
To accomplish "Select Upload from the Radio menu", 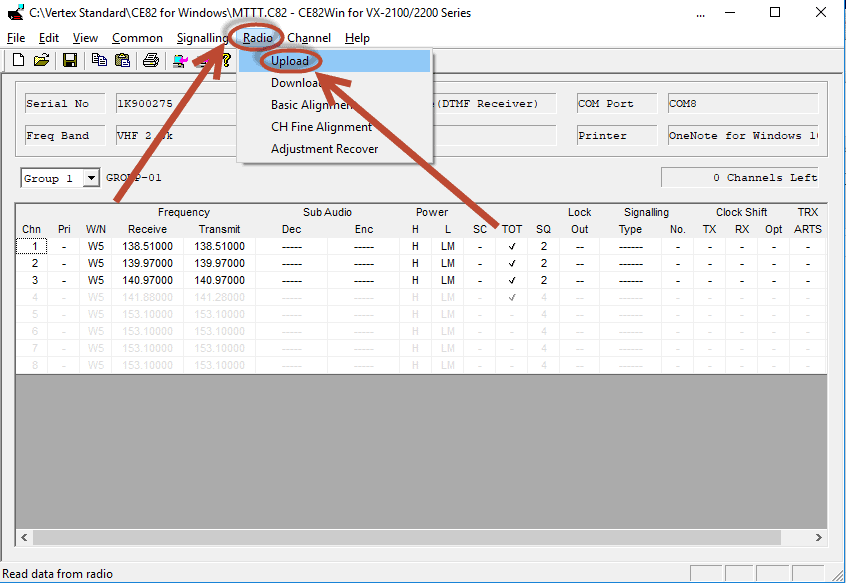I will [x=290, y=61].
